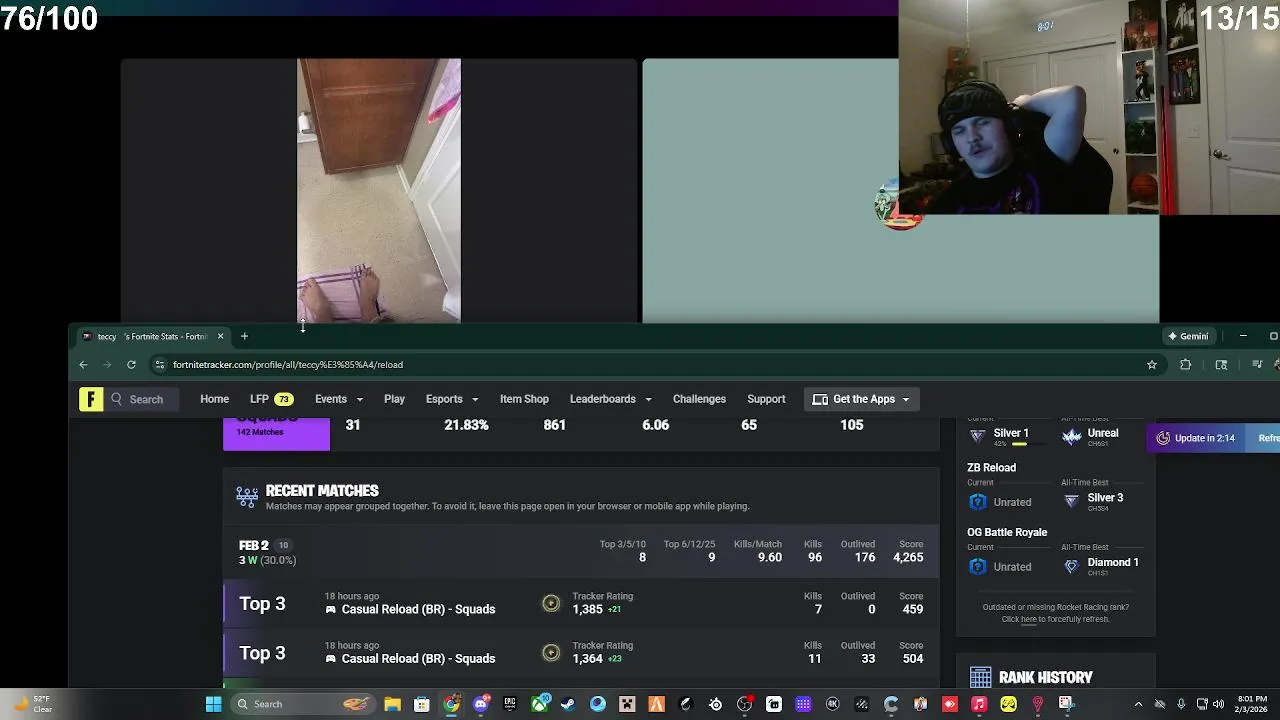This screenshot has width=1280, height=720.
Task: Click the site info icon in address bar
Action: tap(159, 365)
